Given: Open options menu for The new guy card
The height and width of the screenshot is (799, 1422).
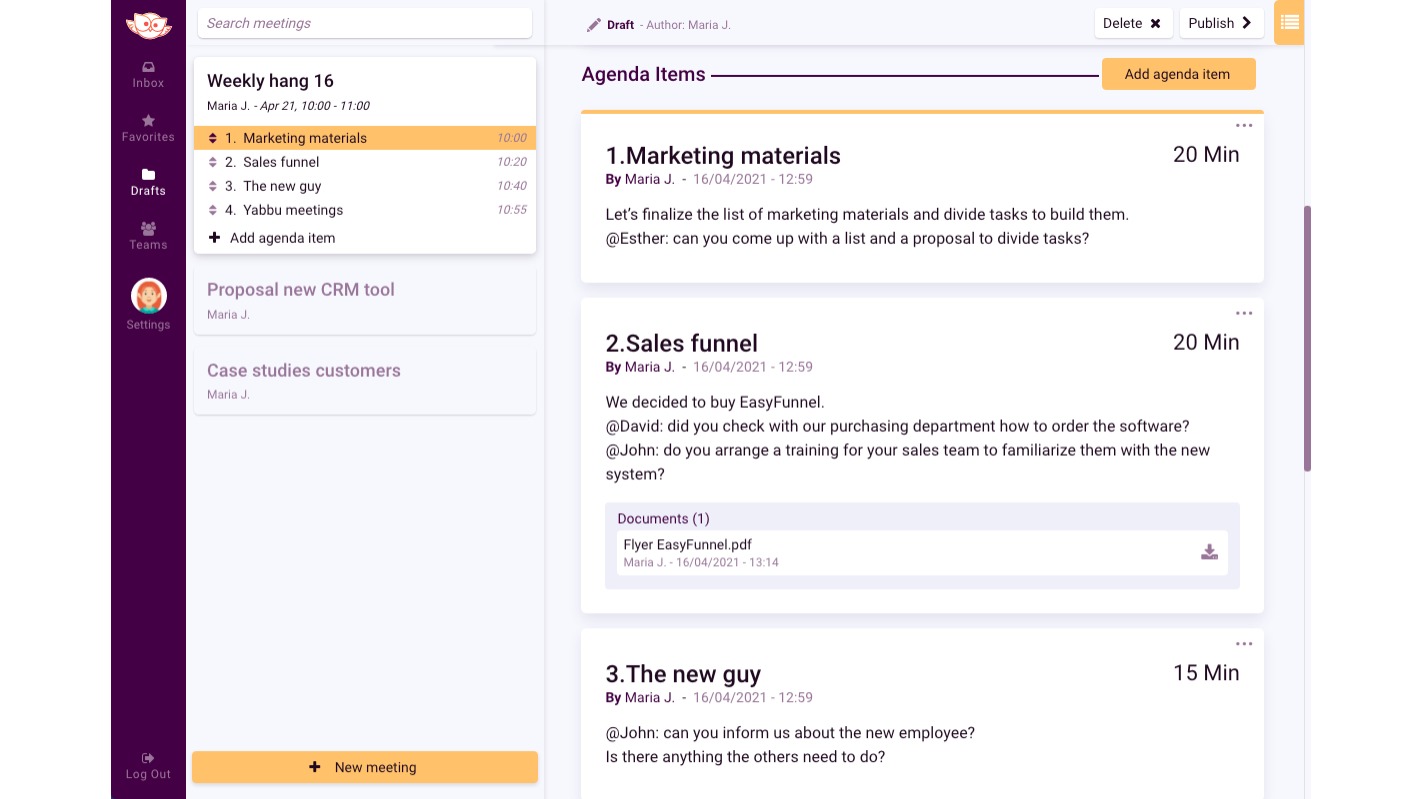Looking at the screenshot, I should (1244, 644).
